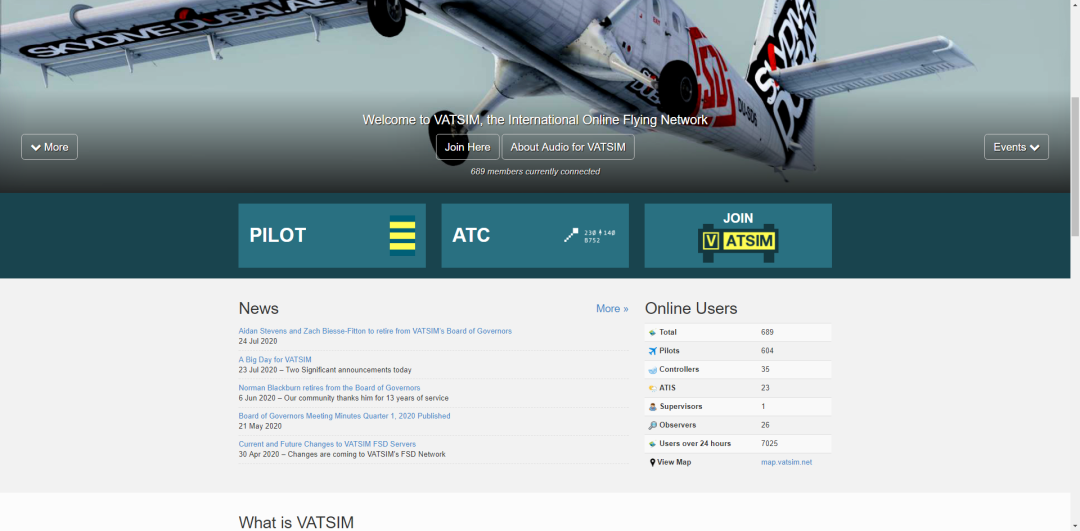Click the date 24 Jul 2020

[x=258, y=341]
